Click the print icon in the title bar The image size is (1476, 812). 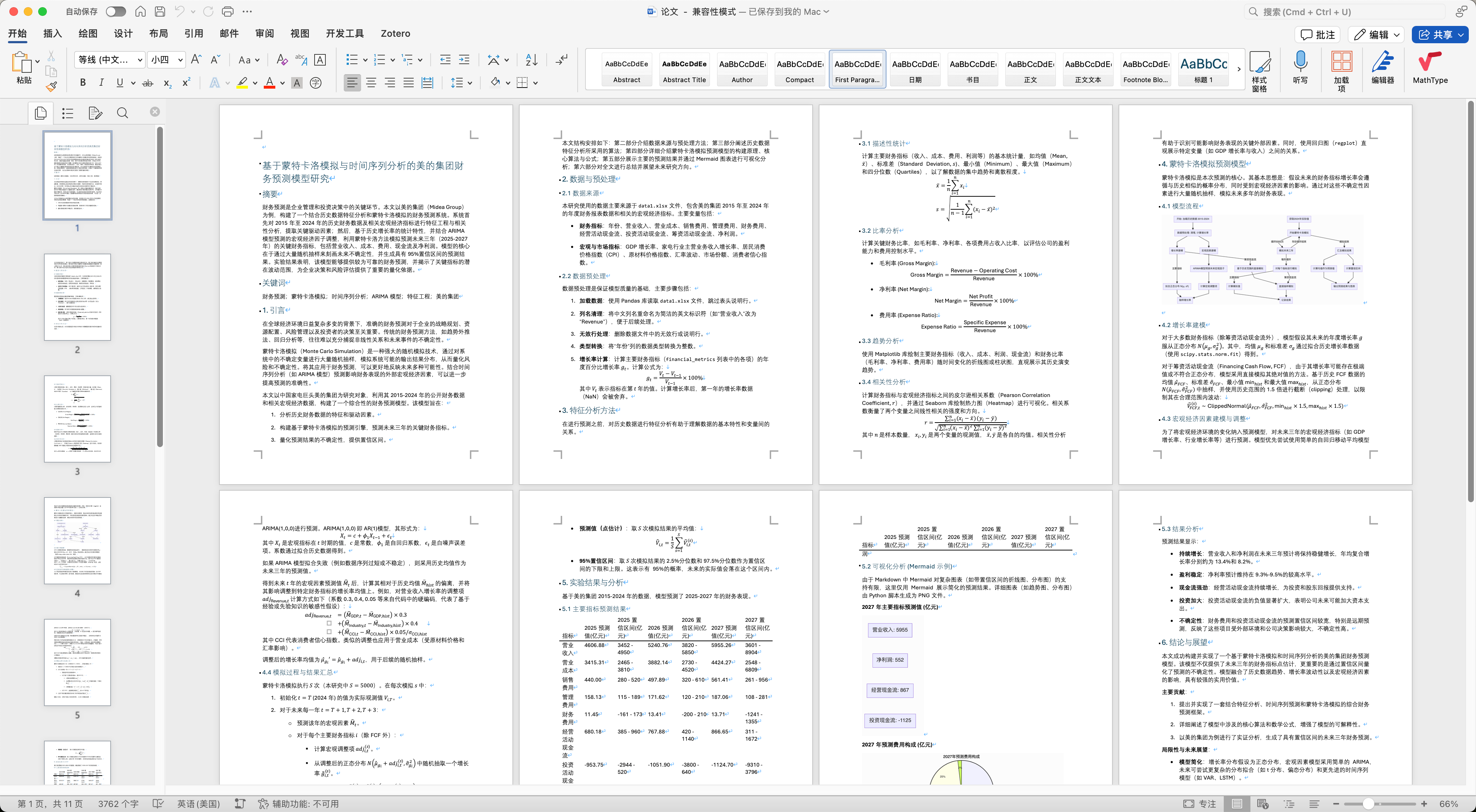click(227, 12)
